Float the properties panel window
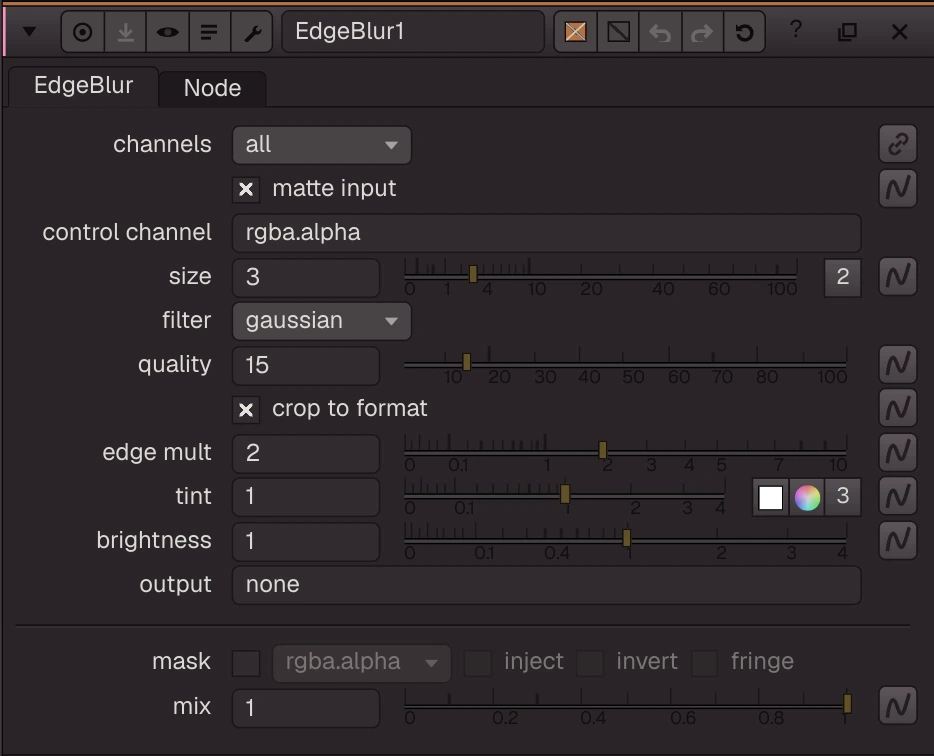Viewport: 934px width, 756px height. coord(847,32)
